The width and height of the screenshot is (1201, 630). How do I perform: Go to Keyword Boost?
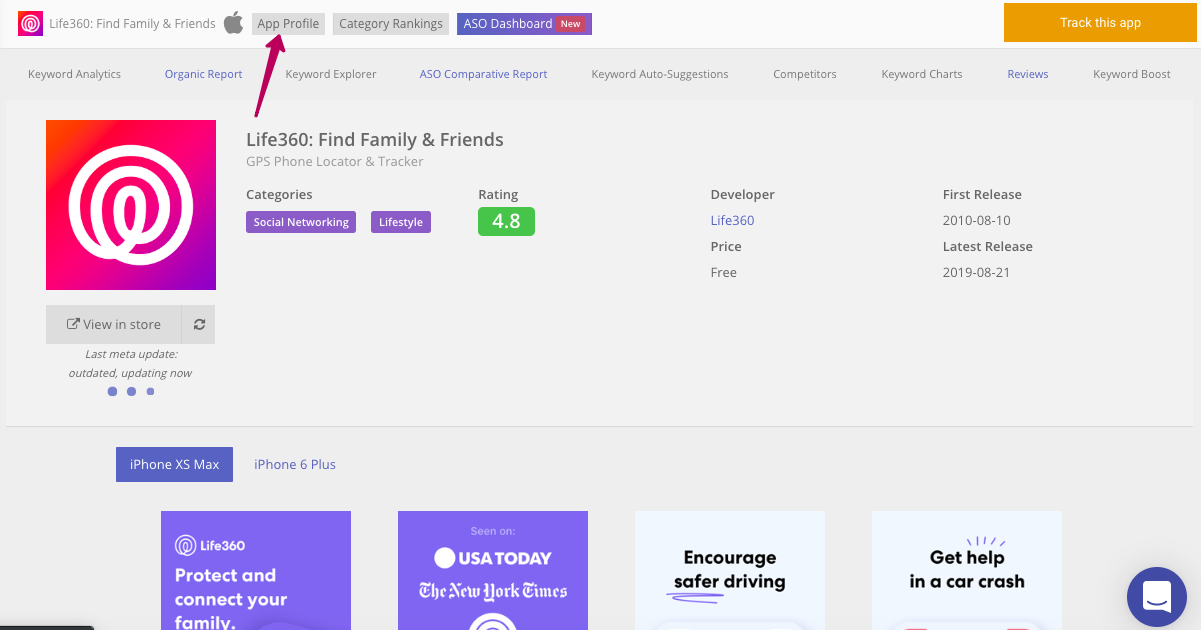tap(1132, 74)
